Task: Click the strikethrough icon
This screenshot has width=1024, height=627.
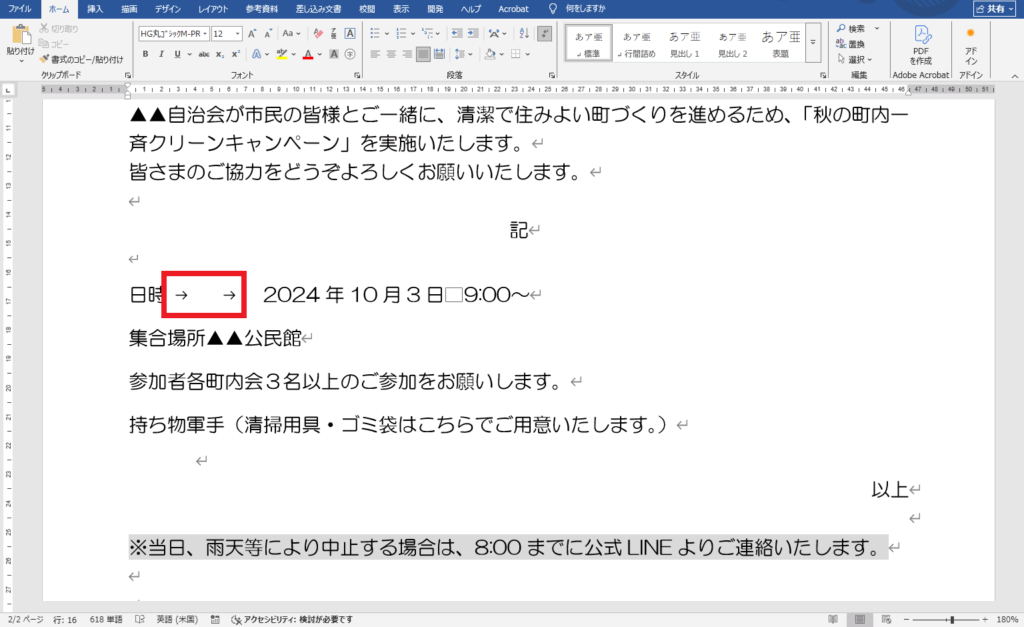Action: (203, 54)
